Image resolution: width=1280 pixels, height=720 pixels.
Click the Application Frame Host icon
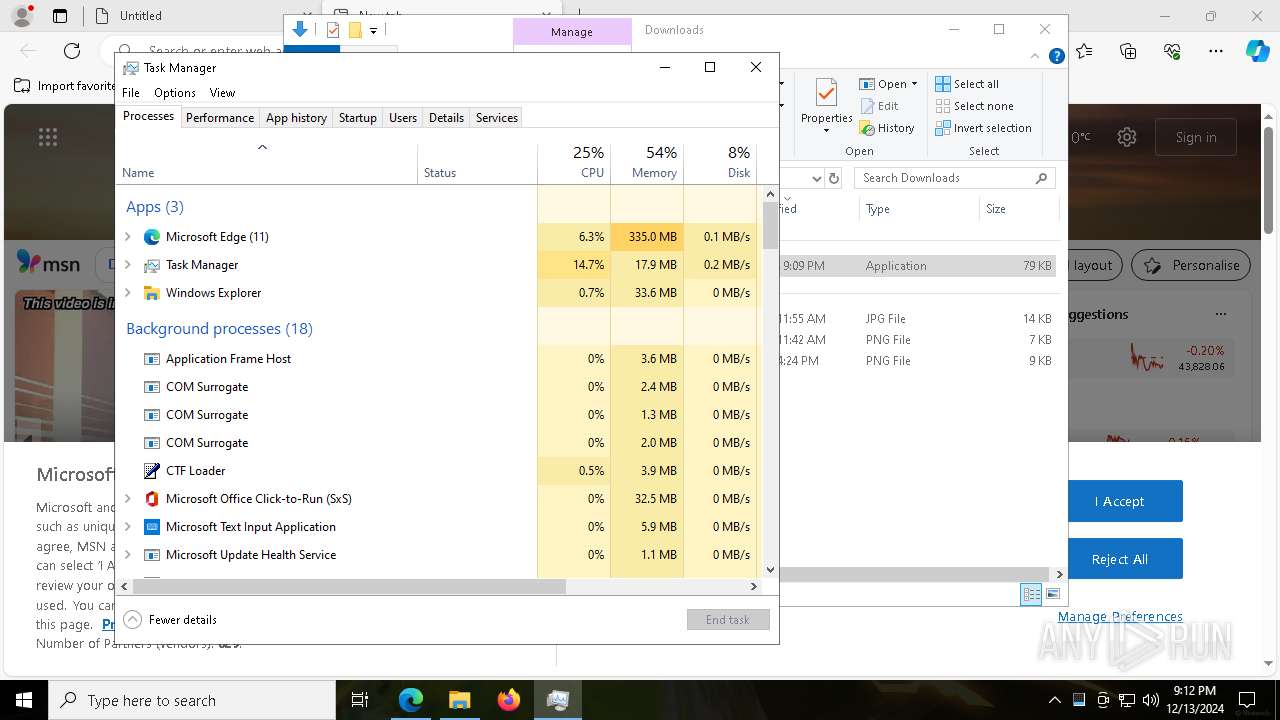click(x=152, y=359)
